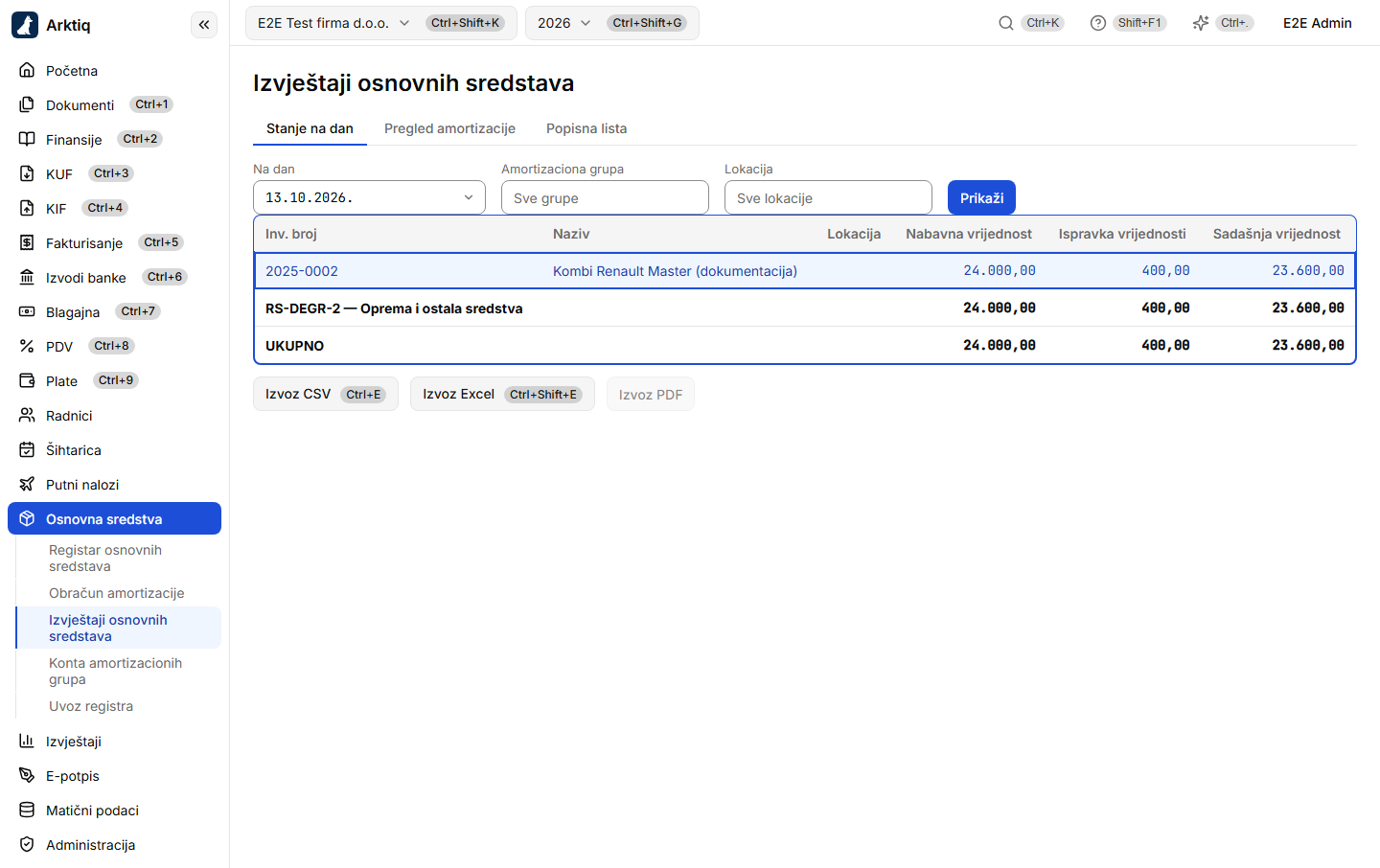The image size is (1380, 868).
Task: Open the 2026 year selector
Action: tap(612, 23)
